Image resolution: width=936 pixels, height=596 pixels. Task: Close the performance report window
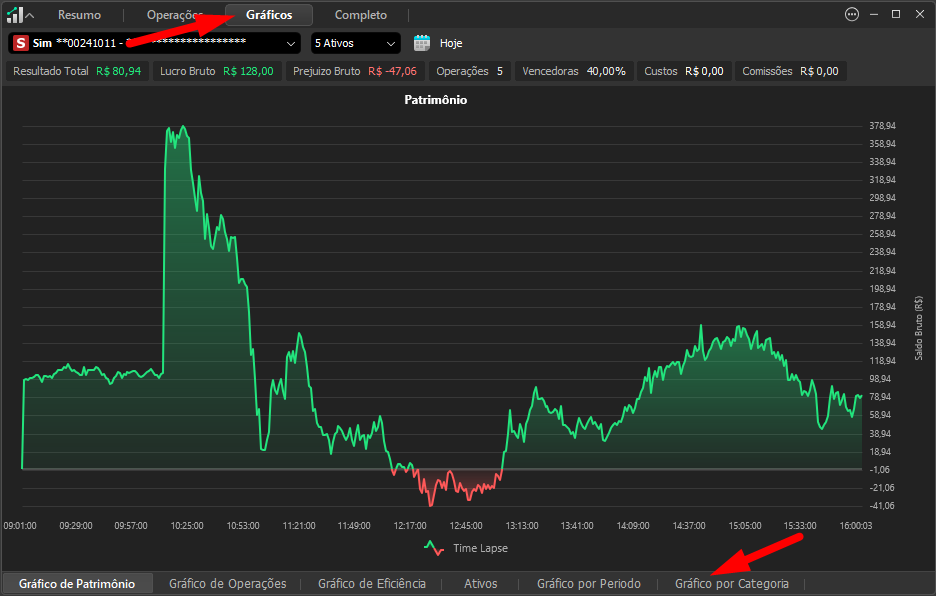tap(920, 14)
